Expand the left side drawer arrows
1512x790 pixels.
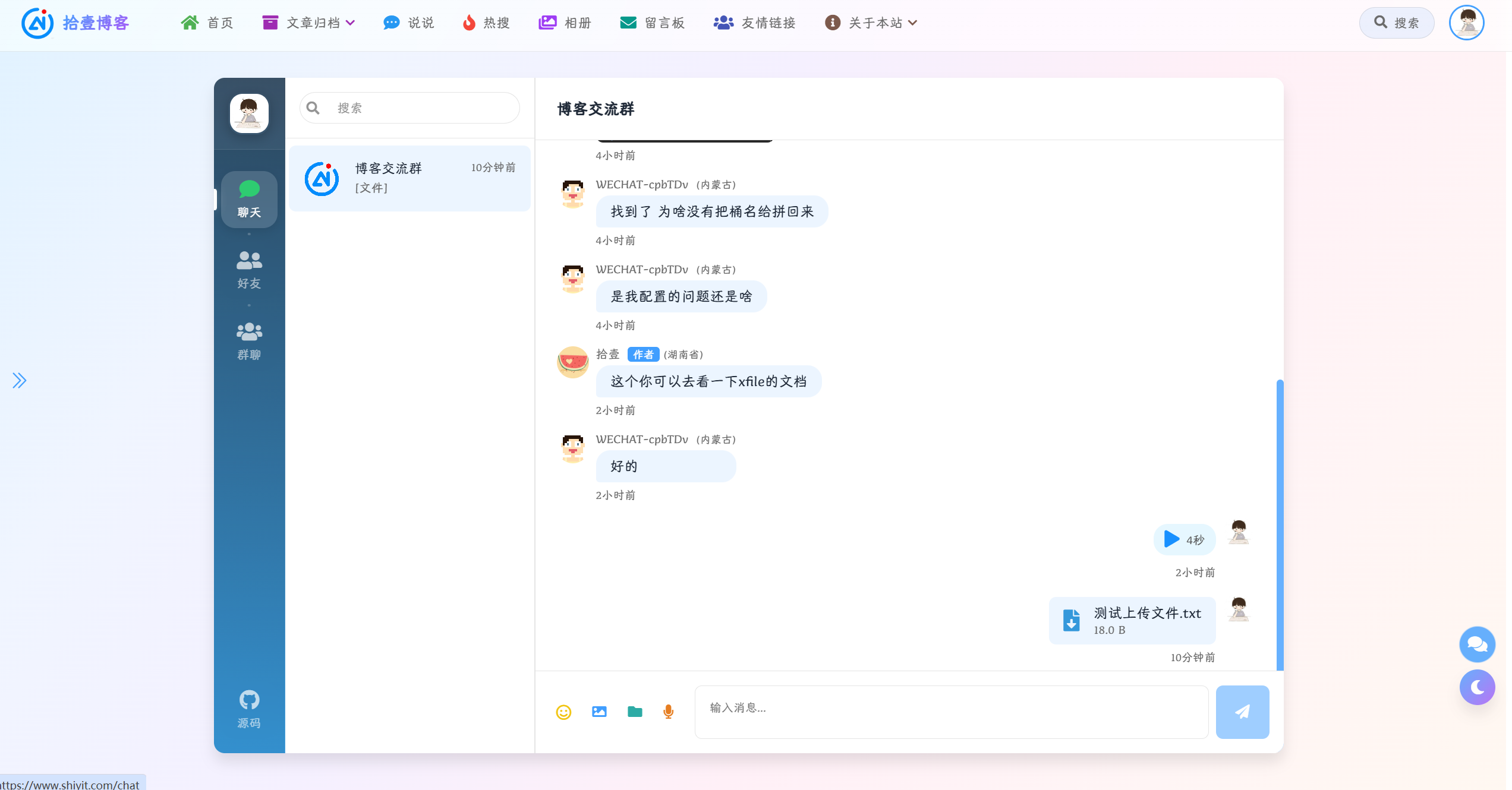20,380
